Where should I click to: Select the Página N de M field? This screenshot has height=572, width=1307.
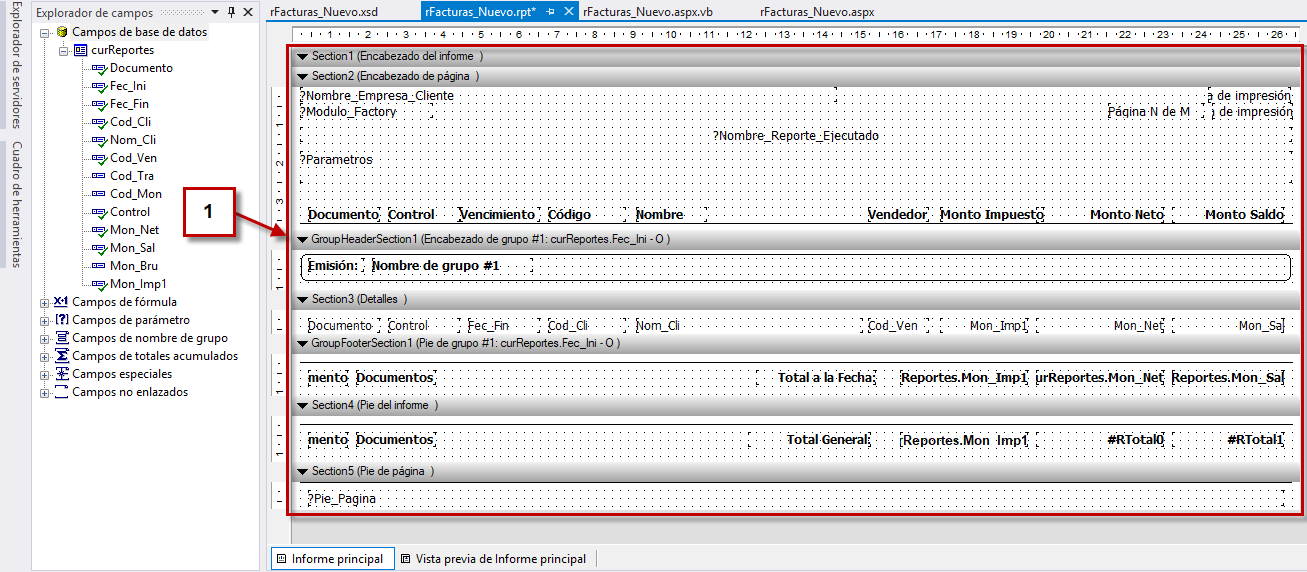point(1155,112)
